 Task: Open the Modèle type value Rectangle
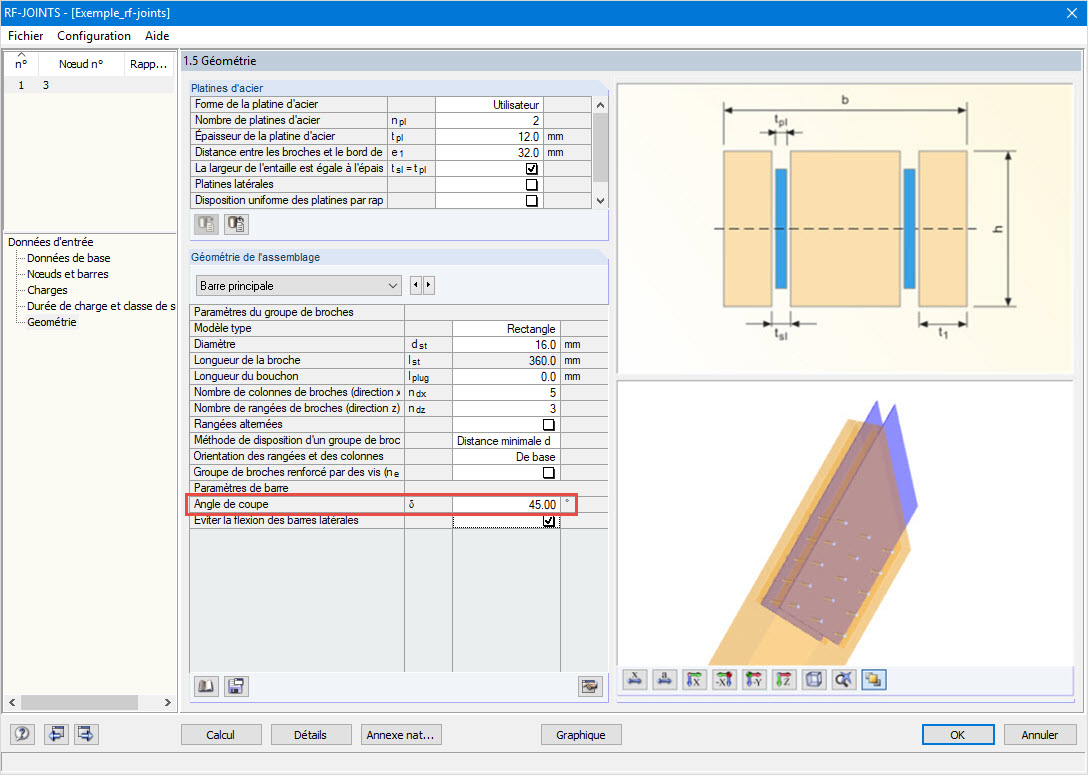click(x=506, y=329)
